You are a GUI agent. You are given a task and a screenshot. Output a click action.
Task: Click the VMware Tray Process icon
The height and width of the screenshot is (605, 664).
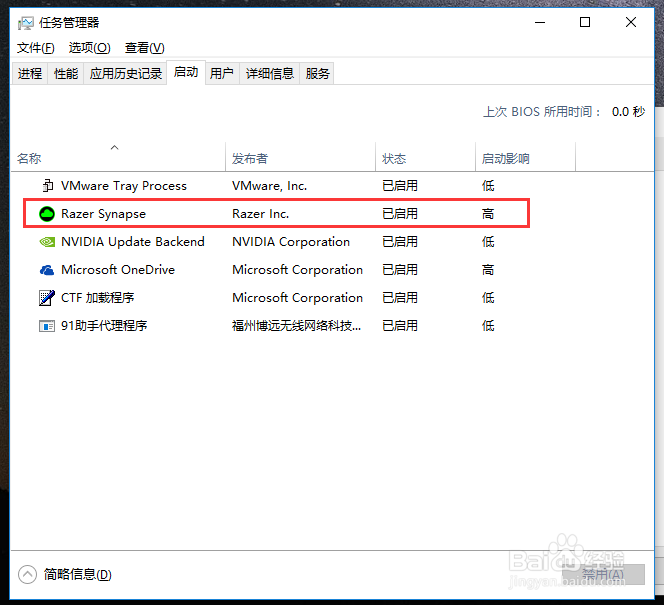coord(47,185)
